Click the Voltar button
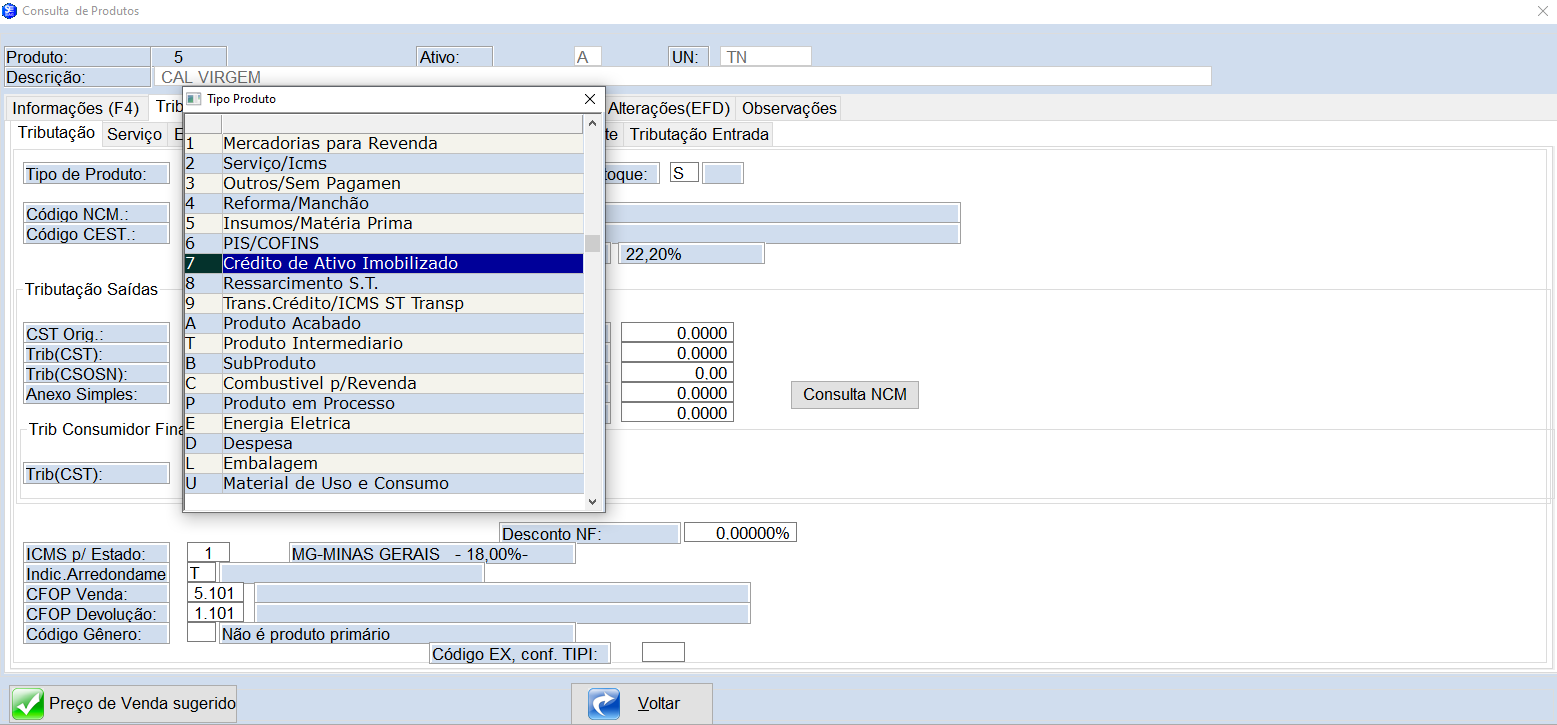This screenshot has width=1557, height=725. coord(642,703)
